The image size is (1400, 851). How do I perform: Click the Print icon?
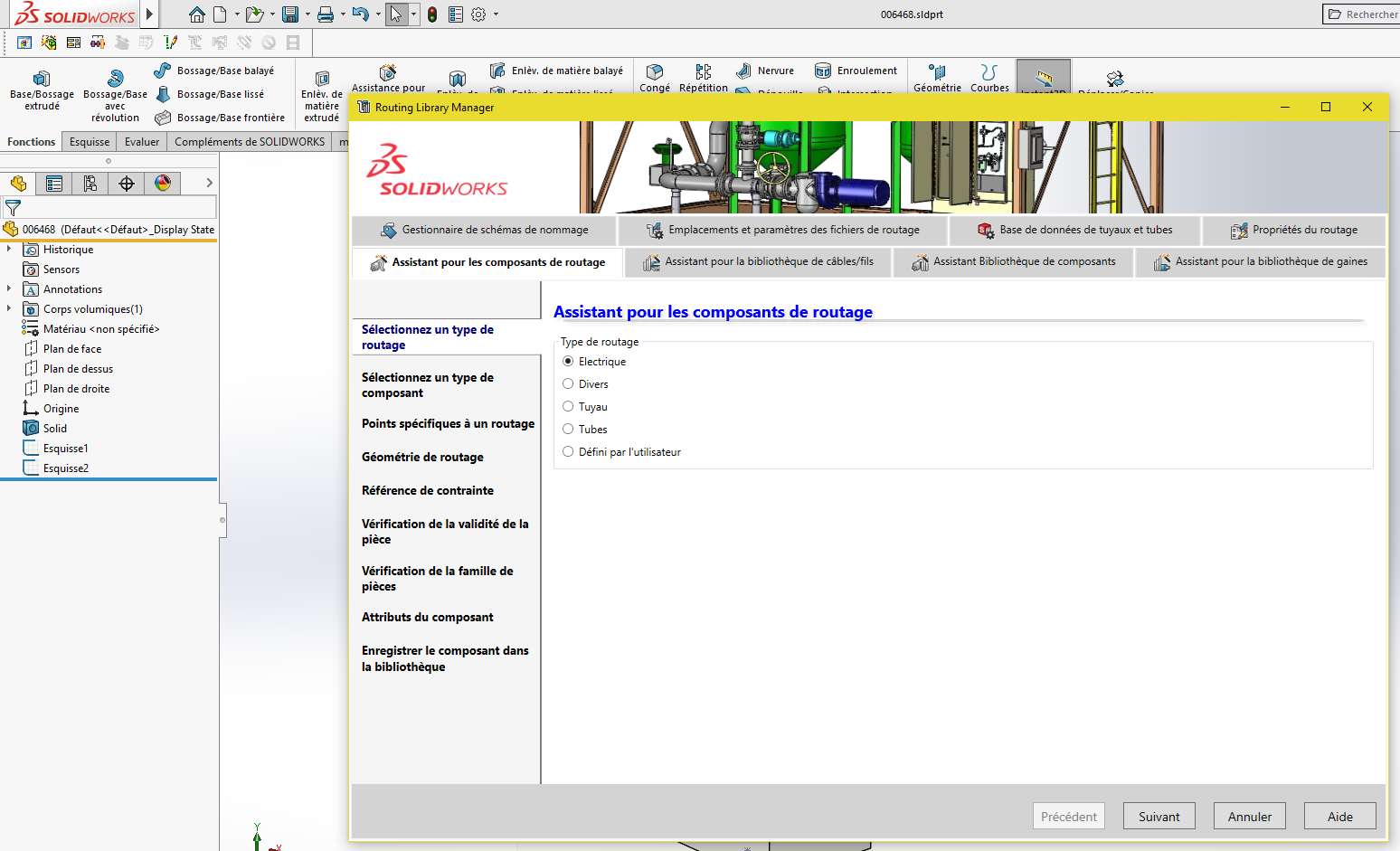click(326, 14)
